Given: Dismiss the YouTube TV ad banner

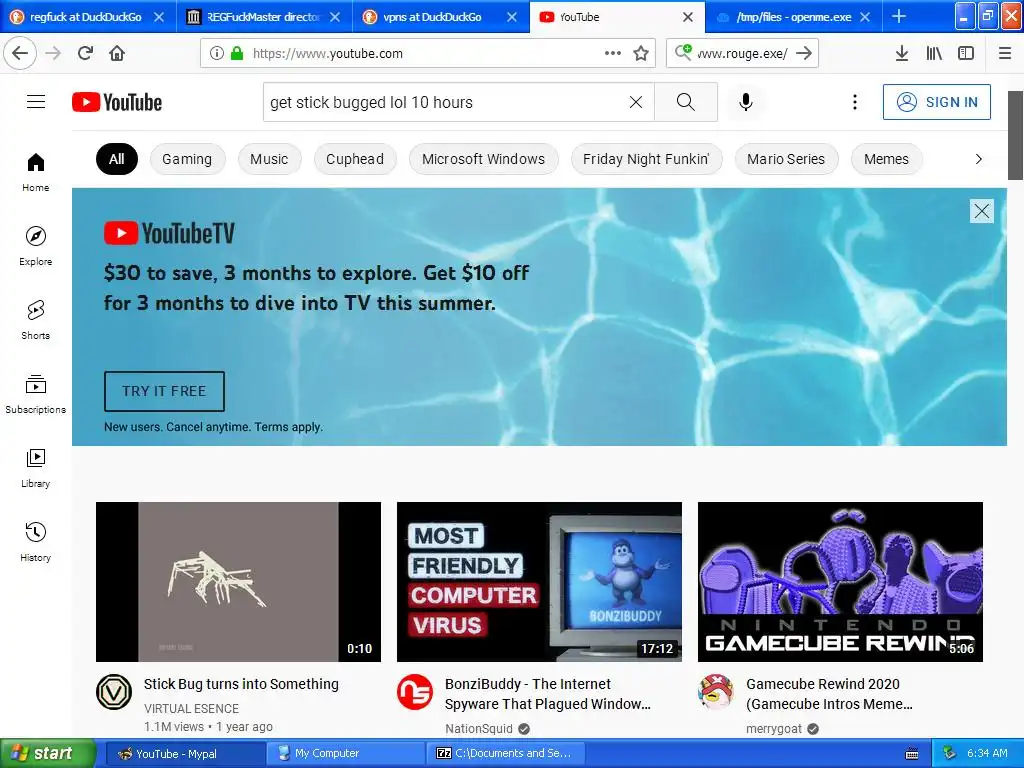Looking at the screenshot, I should click(x=982, y=211).
